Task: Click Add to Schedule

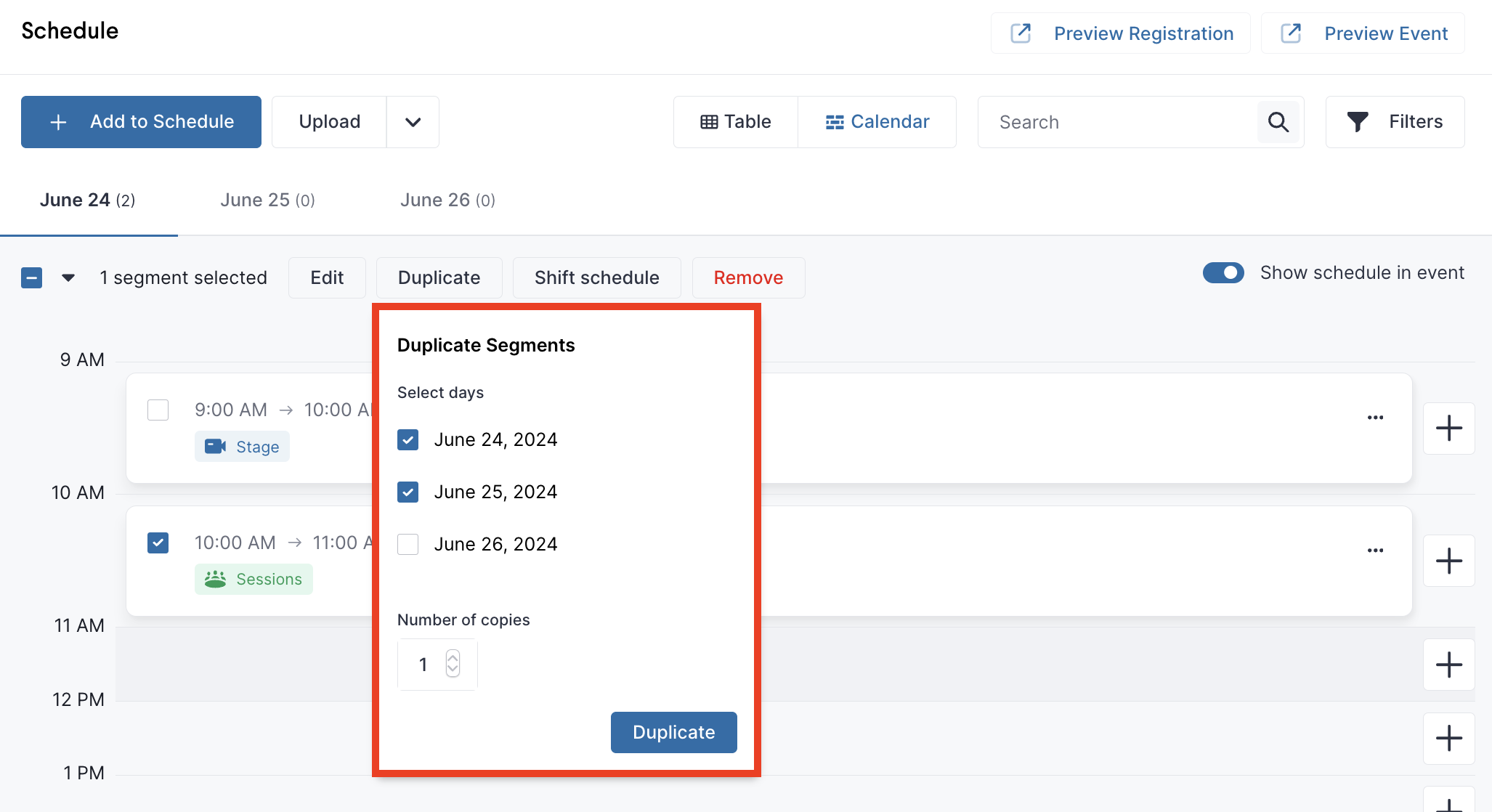Action: point(141,122)
